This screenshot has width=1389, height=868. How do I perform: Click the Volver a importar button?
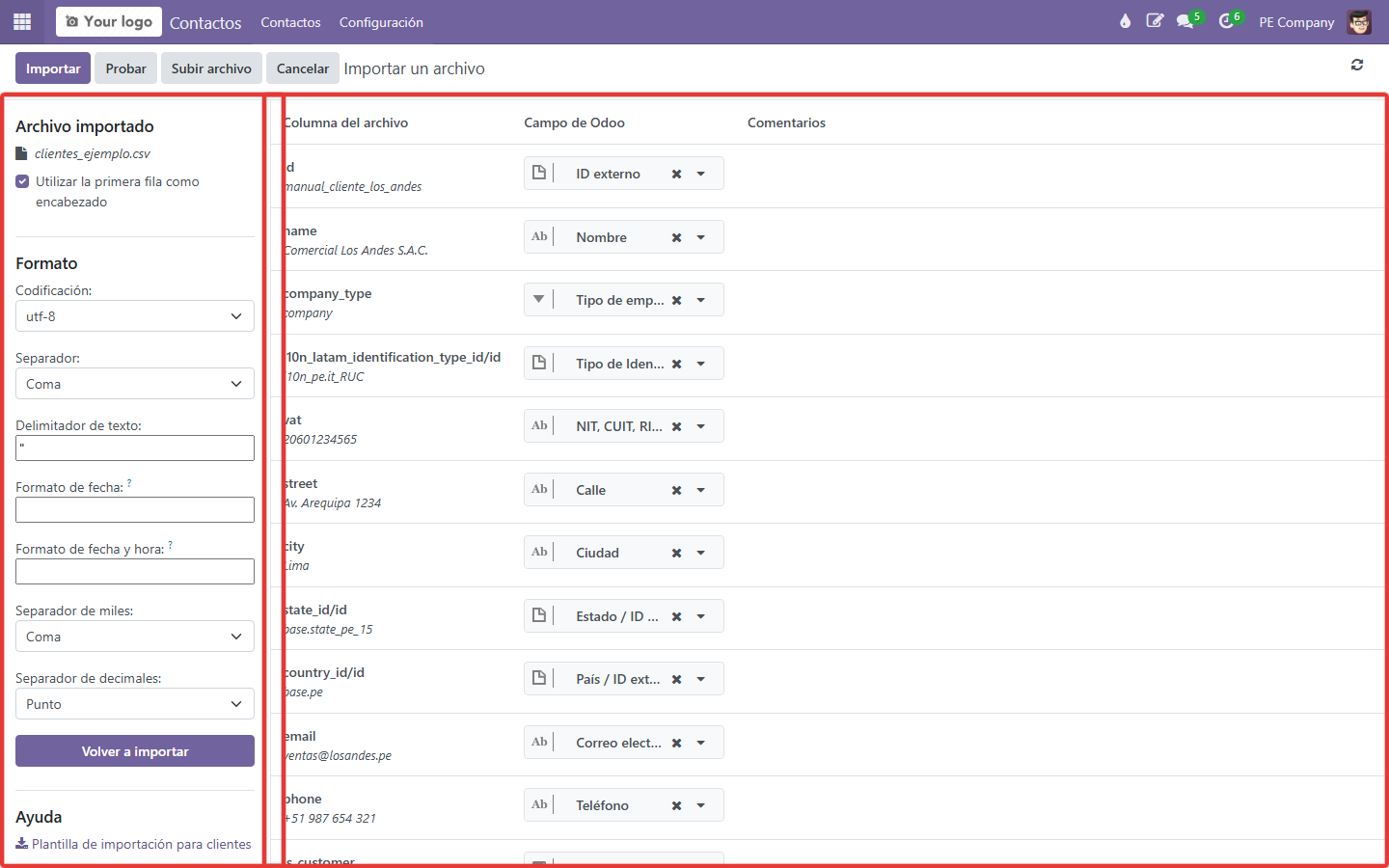point(135,751)
